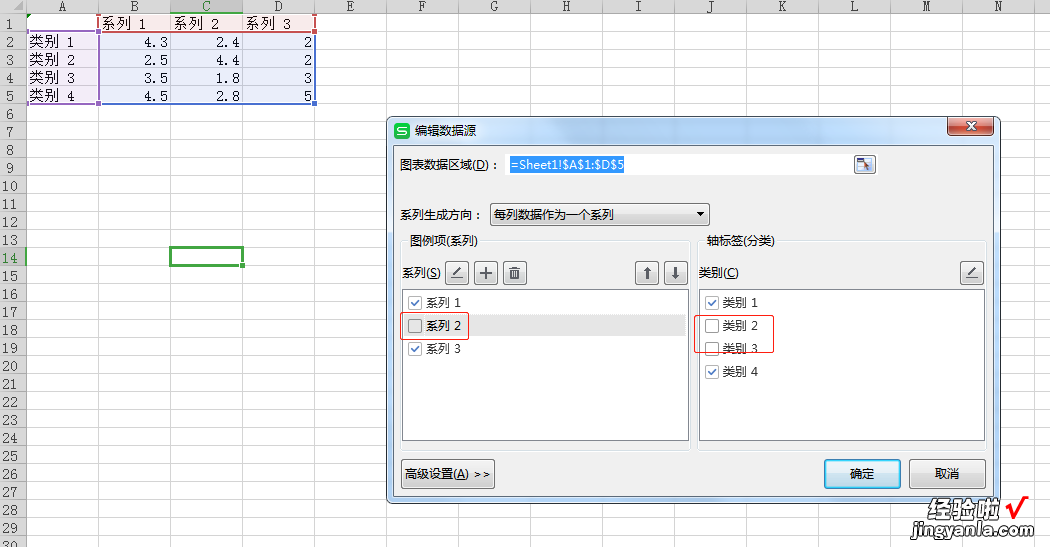Move series up with up arrow
Screen dimensions: 1050x547
point(647,272)
